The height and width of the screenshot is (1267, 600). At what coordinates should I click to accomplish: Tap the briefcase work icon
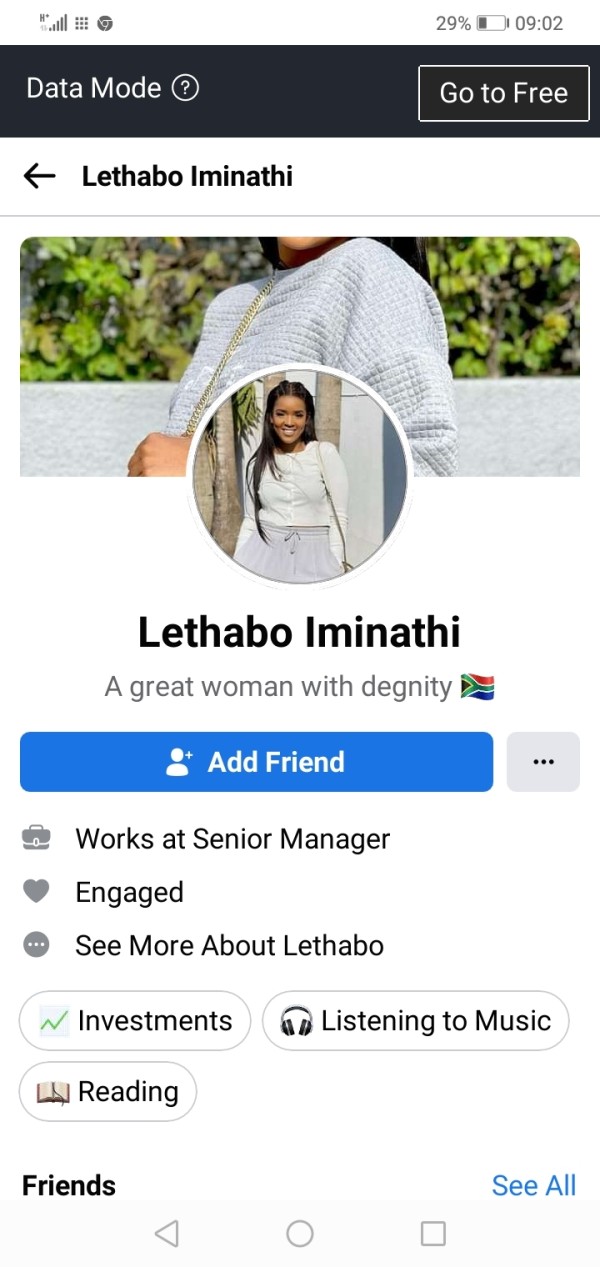tap(36, 839)
